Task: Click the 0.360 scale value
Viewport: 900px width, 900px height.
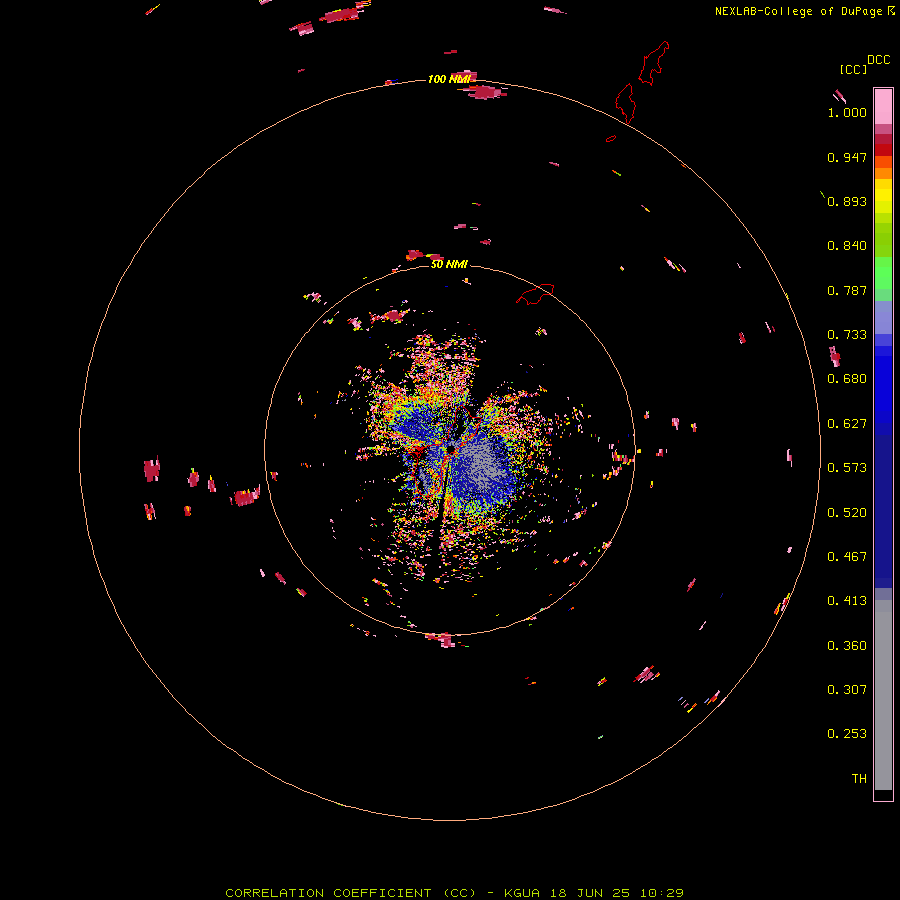Action: (x=847, y=646)
